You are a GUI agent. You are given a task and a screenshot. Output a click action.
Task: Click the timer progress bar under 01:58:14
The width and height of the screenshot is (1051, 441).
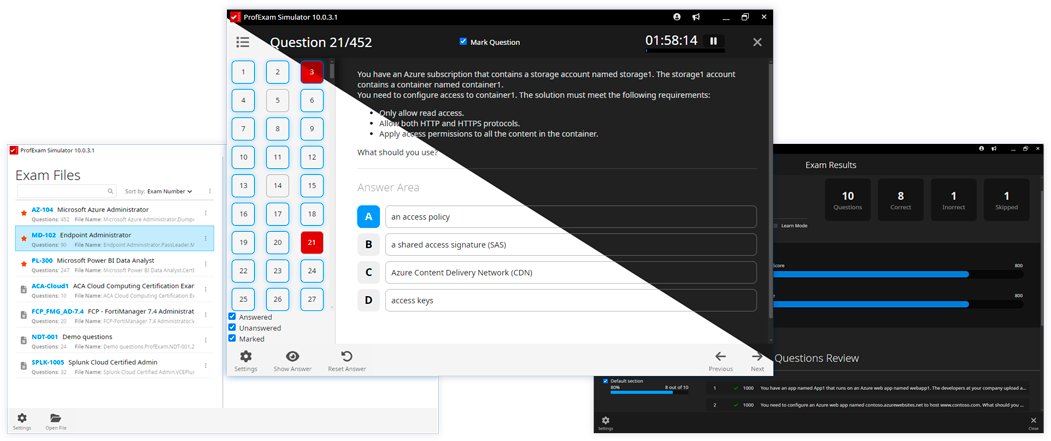pyautogui.click(x=685, y=51)
